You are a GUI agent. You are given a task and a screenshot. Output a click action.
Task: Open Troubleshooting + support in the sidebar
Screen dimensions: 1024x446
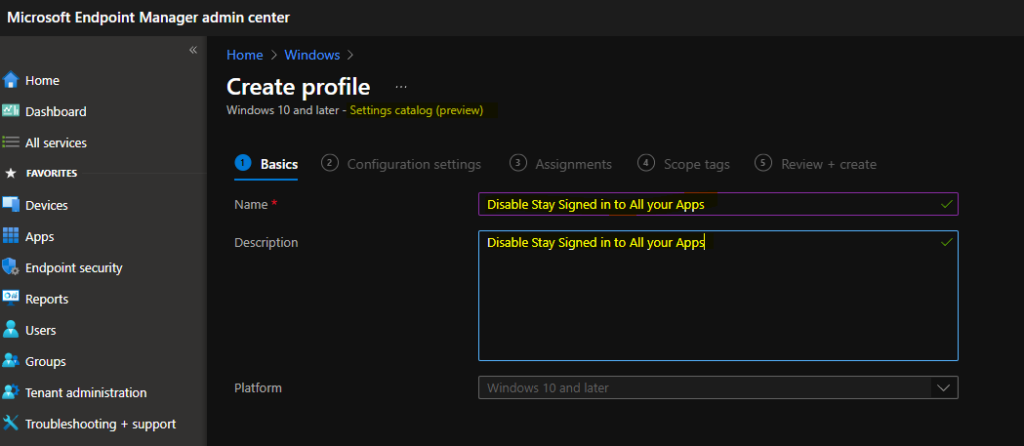coord(103,424)
